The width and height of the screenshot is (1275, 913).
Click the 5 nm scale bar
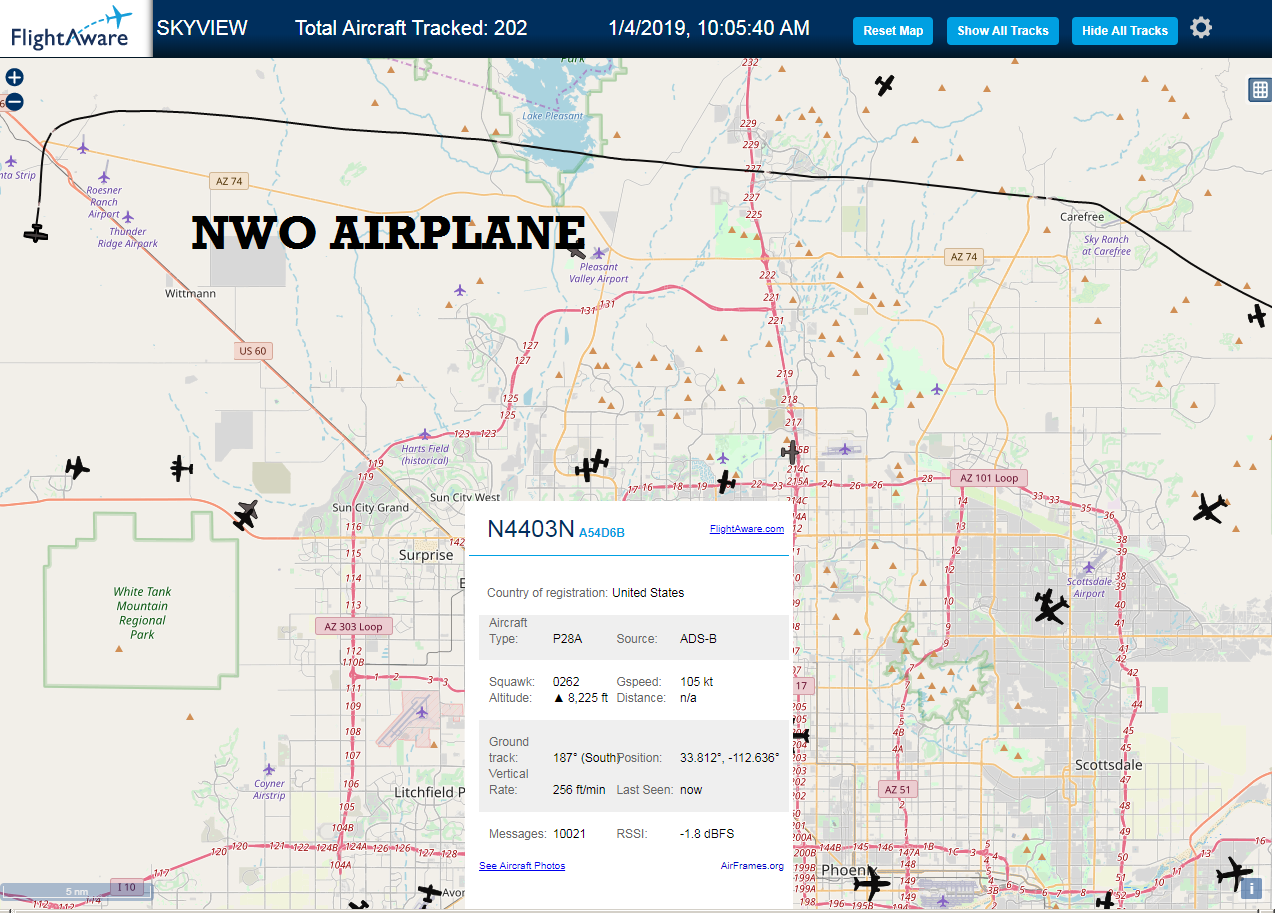(77, 892)
